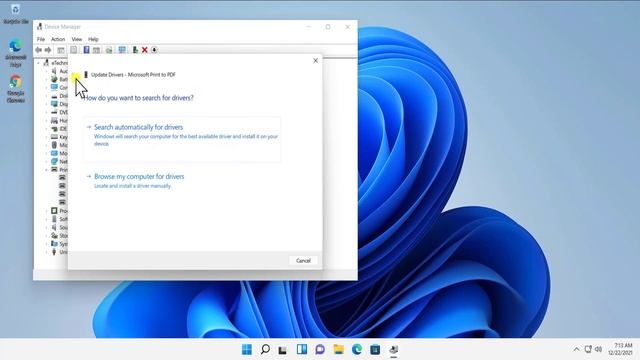This screenshot has height=360, width=640.
Task: Select the Sound controllers icon in device tree
Action: (x=54, y=227)
